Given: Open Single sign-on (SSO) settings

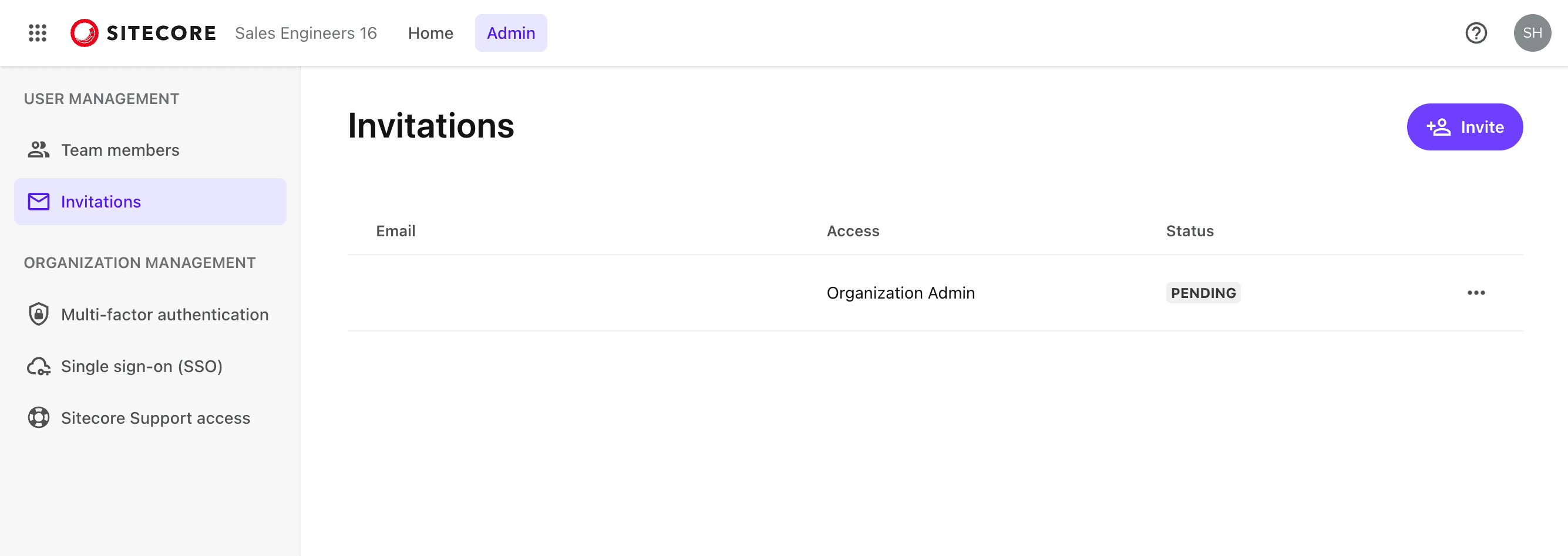Looking at the screenshot, I should click(x=141, y=366).
